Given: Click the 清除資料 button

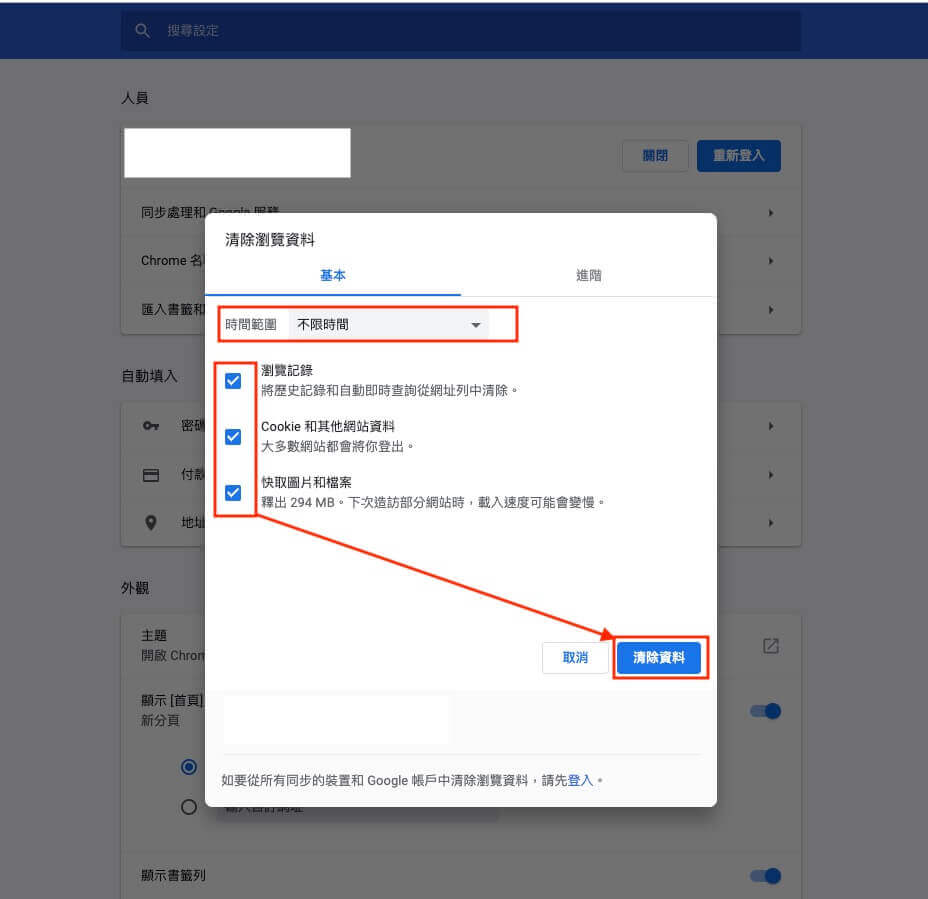Looking at the screenshot, I should coord(659,657).
